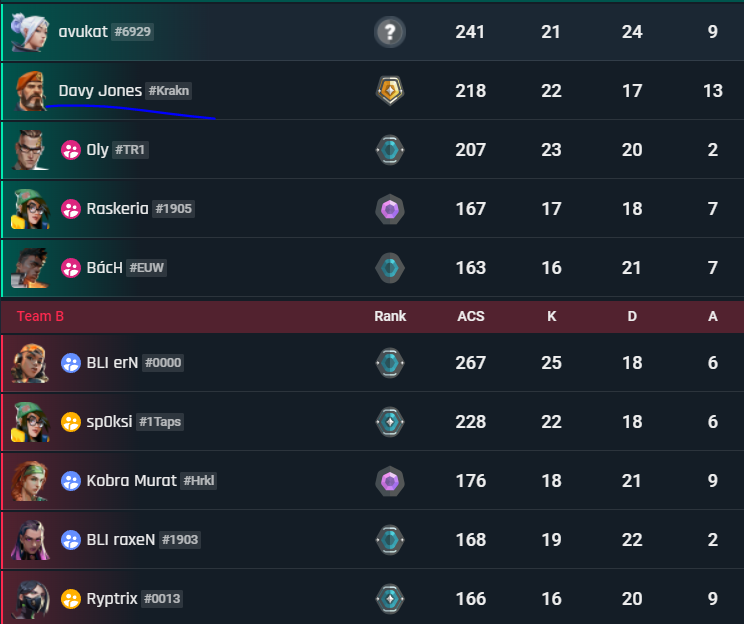Click the K kills column header

pyautogui.click(x=551, y=316)
